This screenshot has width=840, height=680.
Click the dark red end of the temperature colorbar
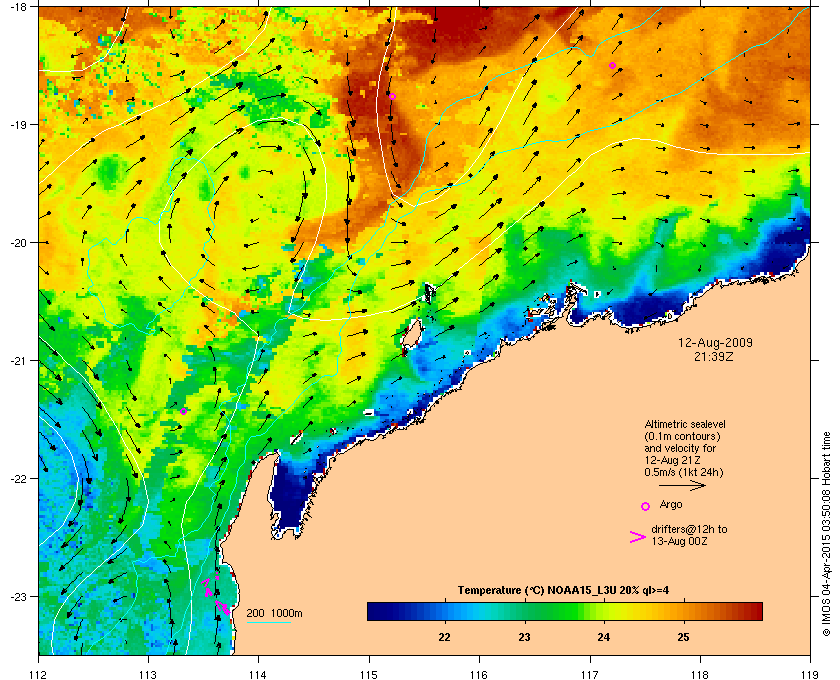755,611
